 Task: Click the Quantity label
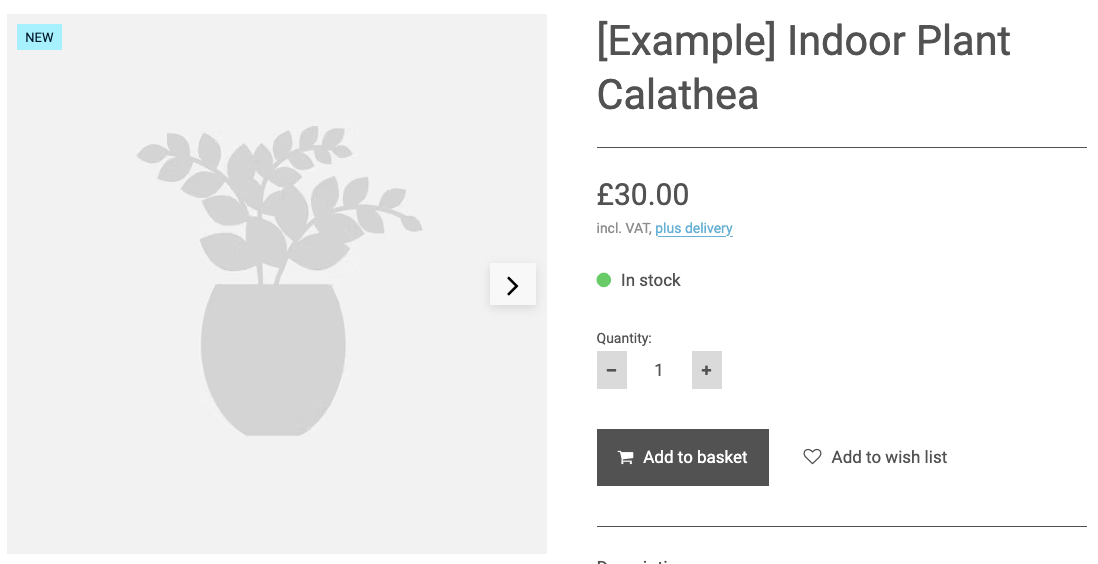[x=624, y=338]
